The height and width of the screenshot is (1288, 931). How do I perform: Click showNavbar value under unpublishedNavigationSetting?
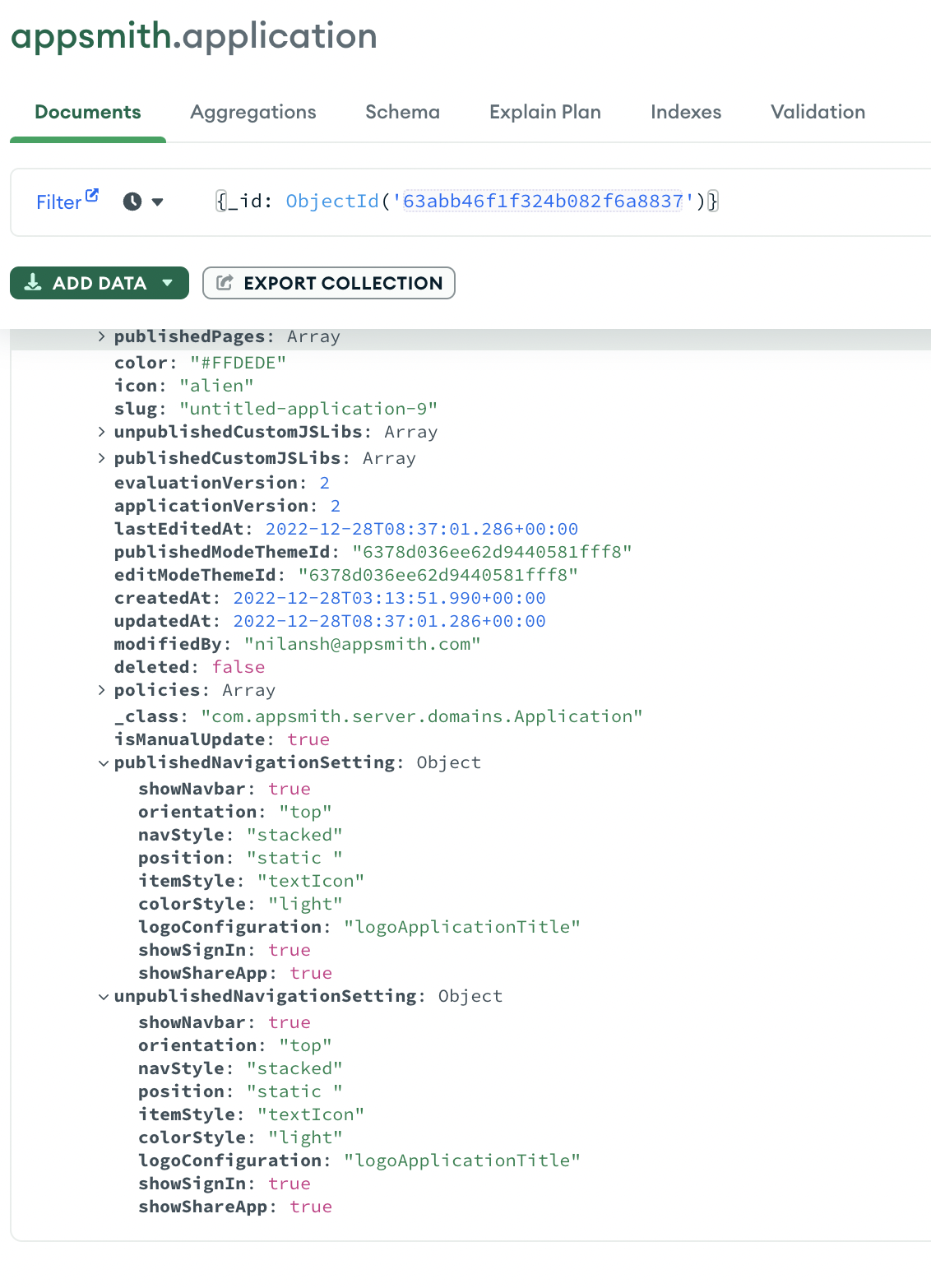(x=289, y=1022)
